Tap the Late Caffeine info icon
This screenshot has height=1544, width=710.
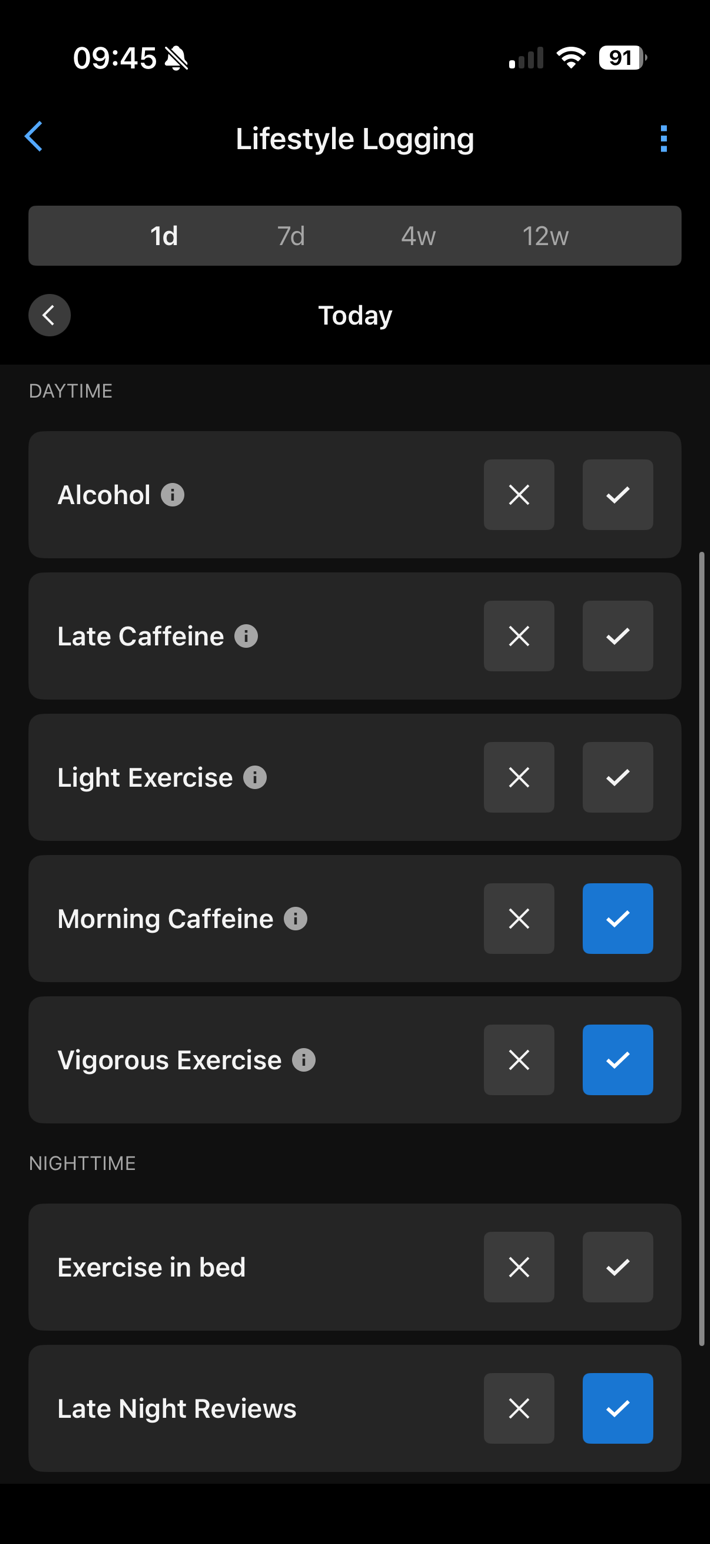click(x=246, y=636)
